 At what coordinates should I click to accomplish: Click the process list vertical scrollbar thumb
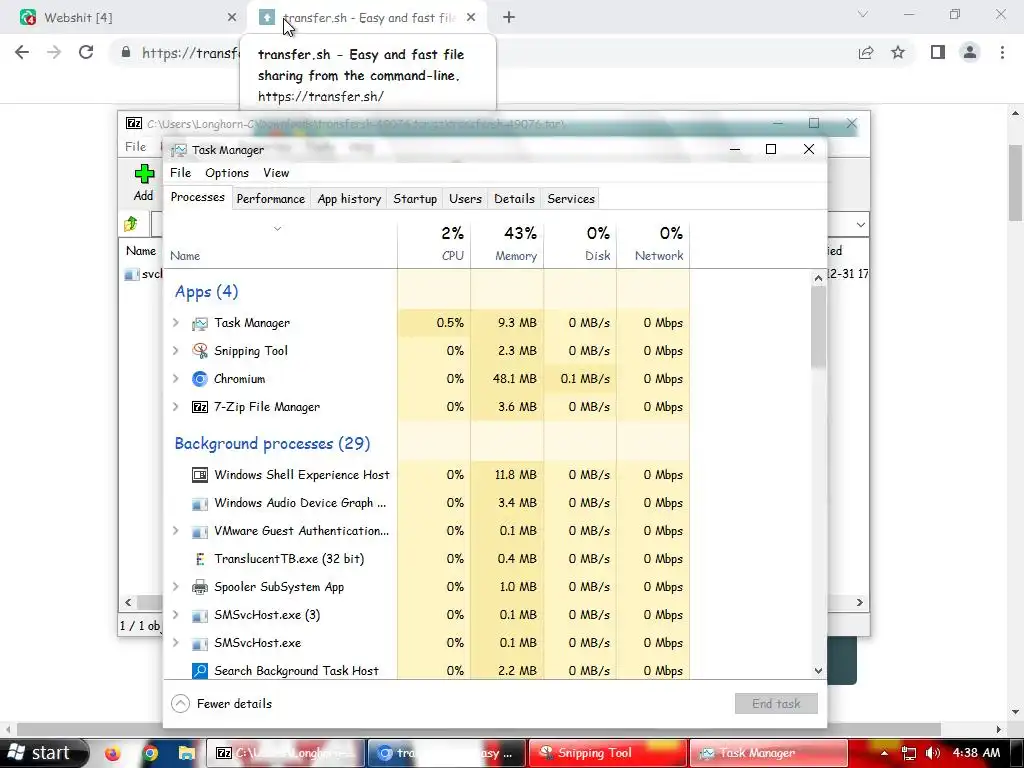click(818, 327)
